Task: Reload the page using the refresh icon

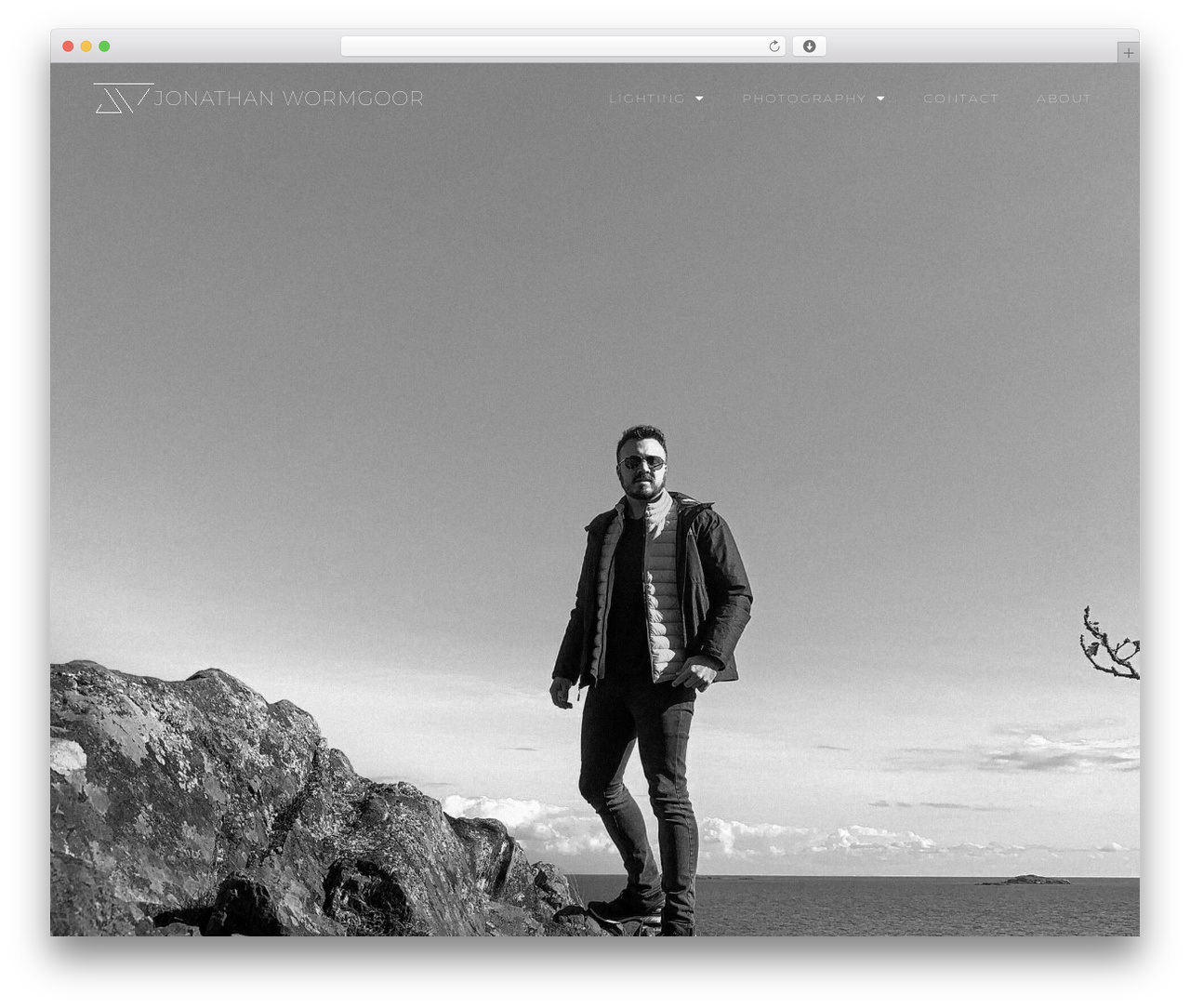Action: coord(773,46)
